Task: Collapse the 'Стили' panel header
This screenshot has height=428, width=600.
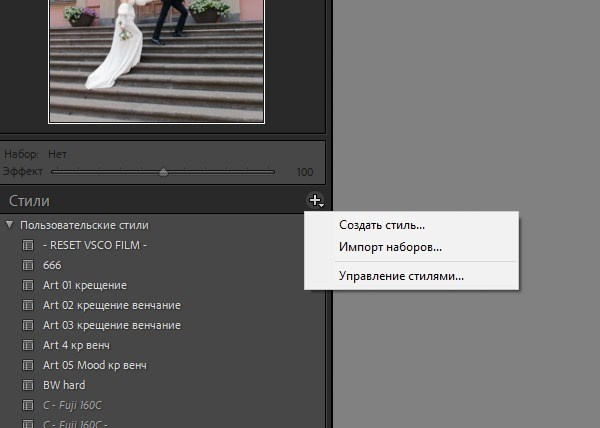Action: pos(29,202)
